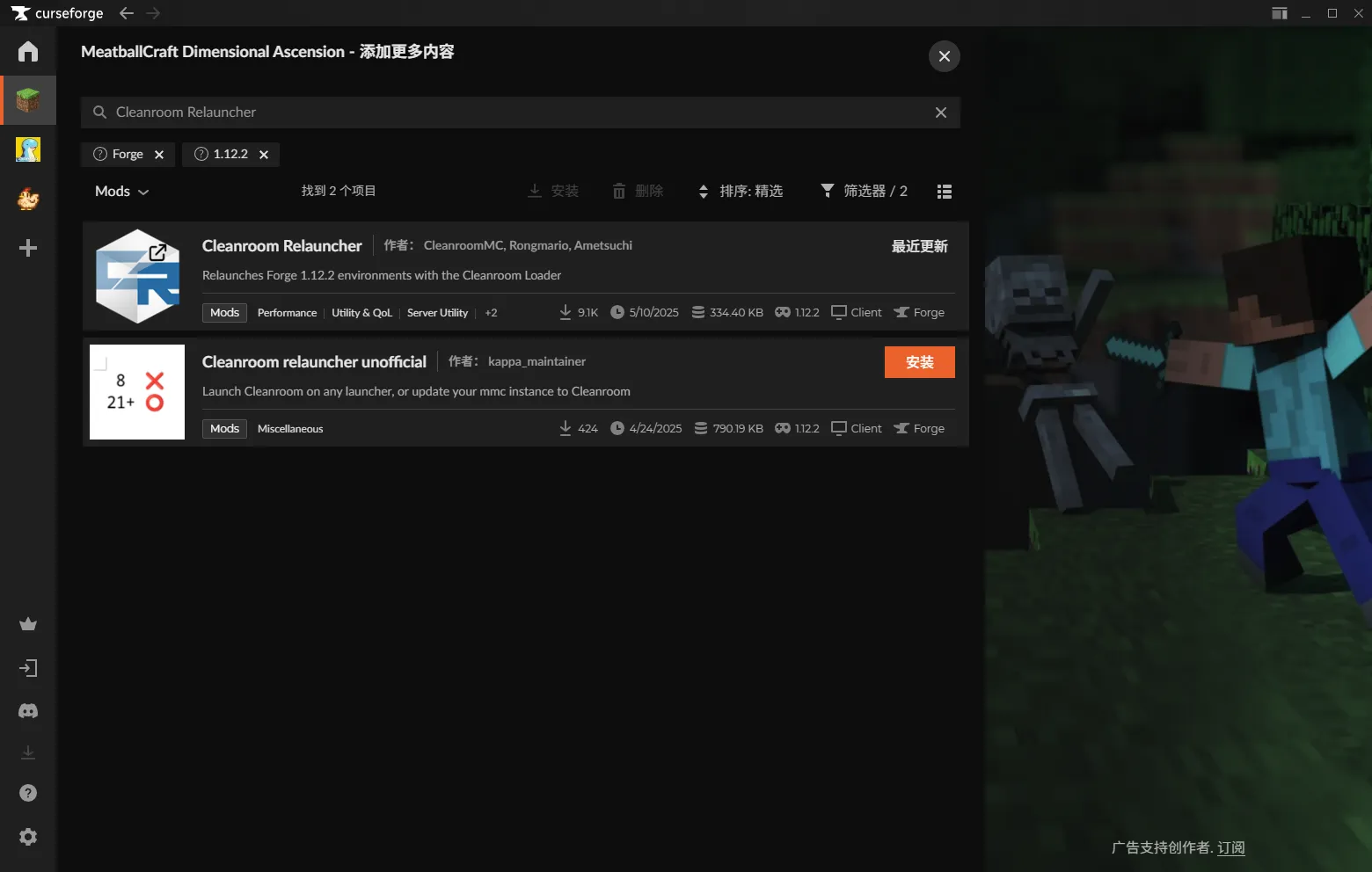Focus the search input field
Screen dimensions: 1372x872
521,113
